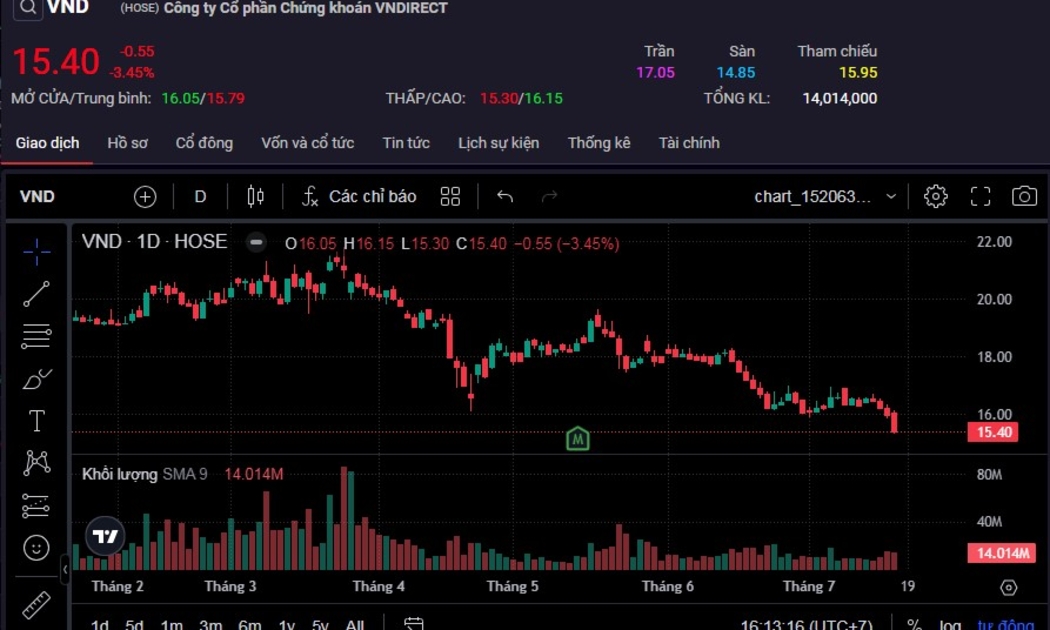This screenshot has width=1050, height=630.
Task: Open the emoji icons tool
Action: (x=37, y=548)
